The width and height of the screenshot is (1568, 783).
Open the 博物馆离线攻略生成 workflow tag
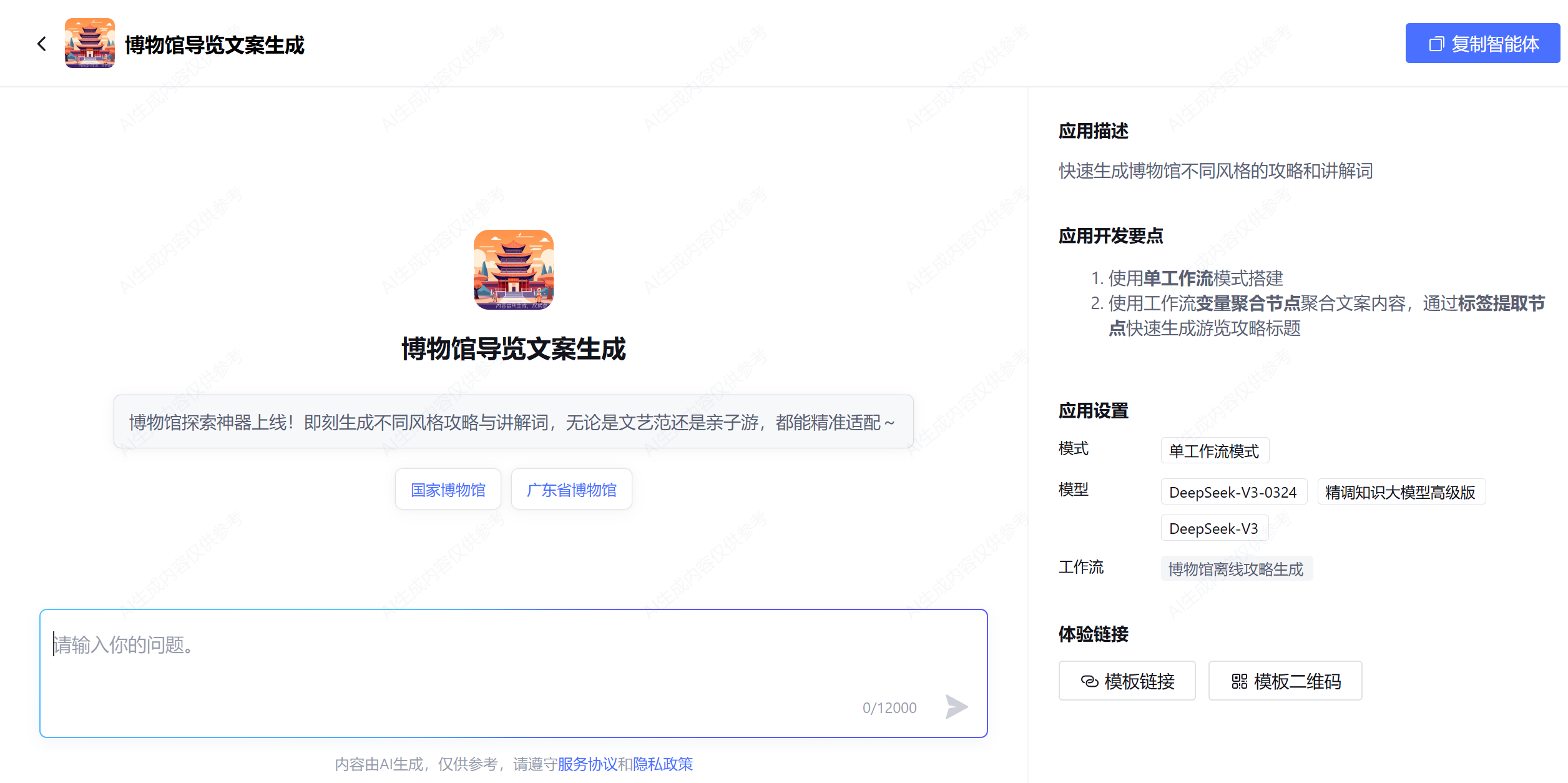tap(1236, 569)
